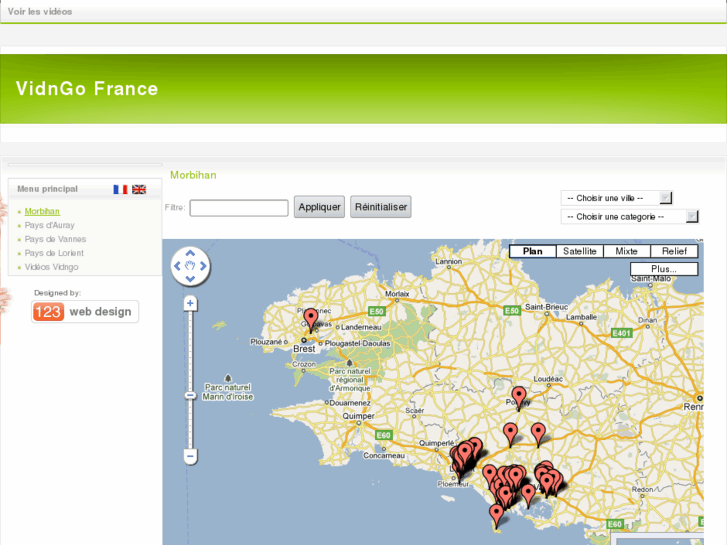
Task: Select the Relief map view
Action: pos(674,251)
